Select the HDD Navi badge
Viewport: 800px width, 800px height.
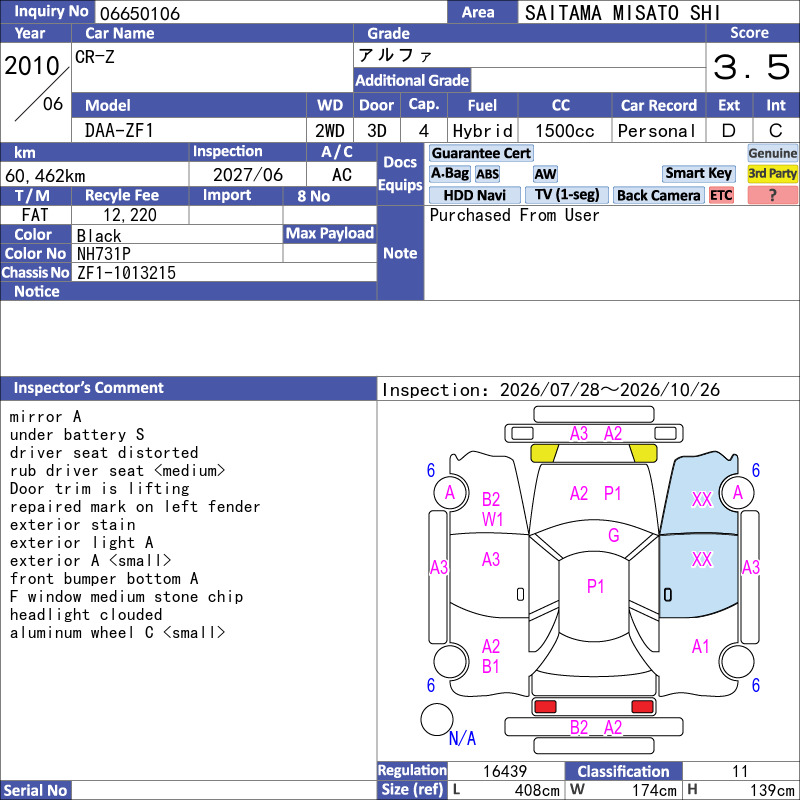point(474,195)
